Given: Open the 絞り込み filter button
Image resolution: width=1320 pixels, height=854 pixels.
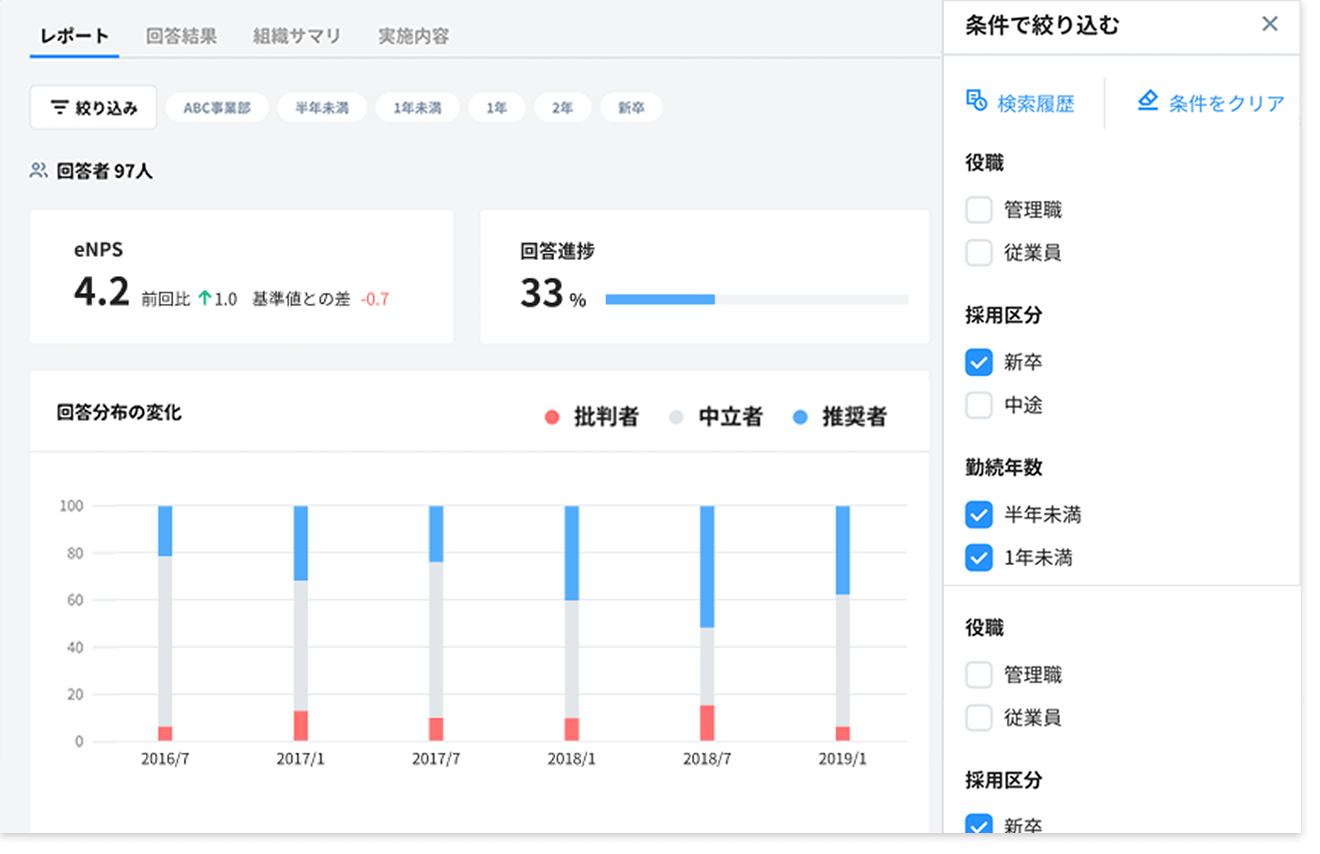Looking at the screenshot, I should tap(94, 108).
